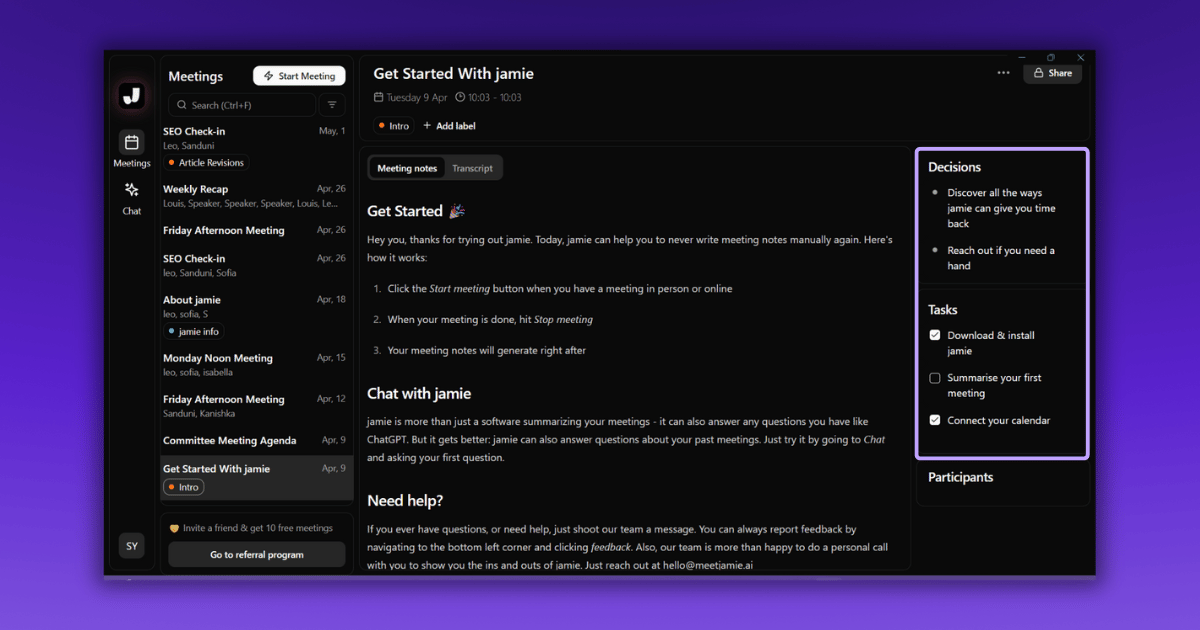Open SEO Check-in meeting with leo, Sanduni, Sofia

pos(256,265)
